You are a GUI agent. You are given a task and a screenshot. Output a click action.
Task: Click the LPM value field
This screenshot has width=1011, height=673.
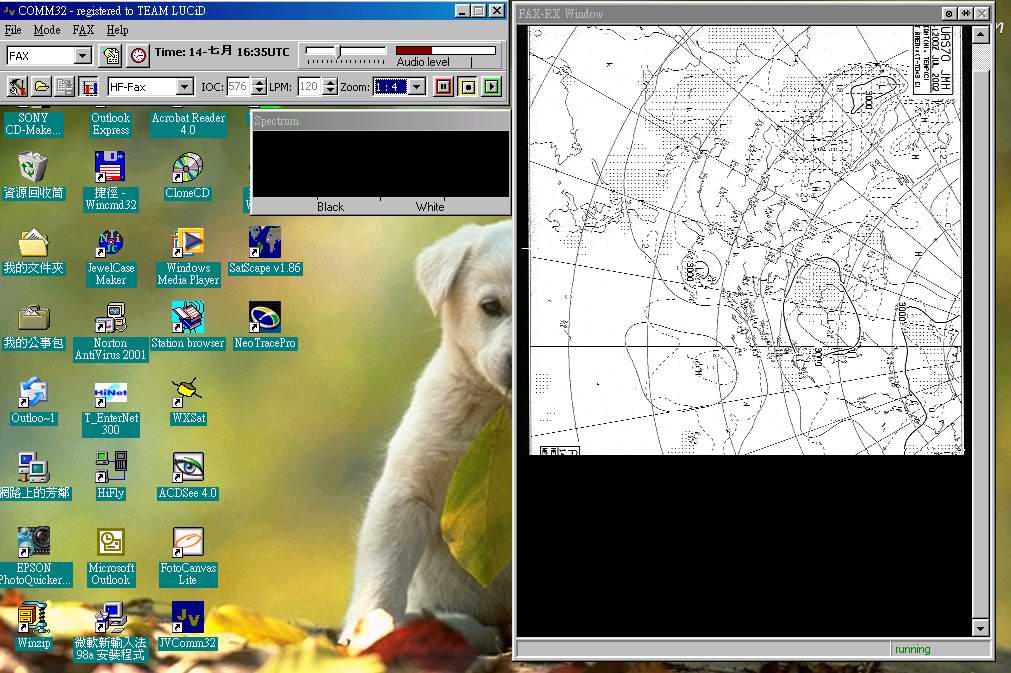coord(309,86)
